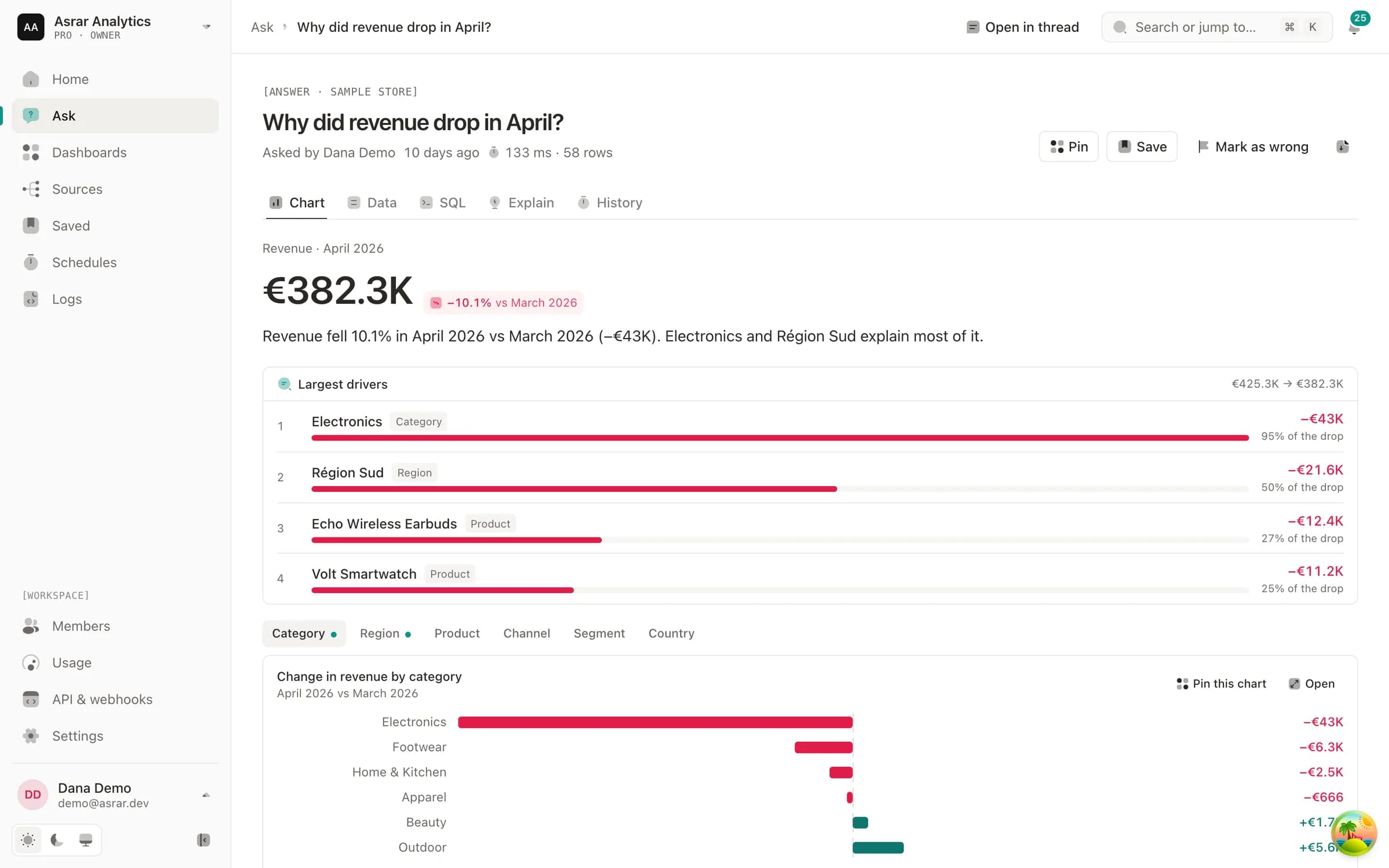Collapse the sidebar panel
Viewport: 1389px width, 868px height.
coord(203,840)
